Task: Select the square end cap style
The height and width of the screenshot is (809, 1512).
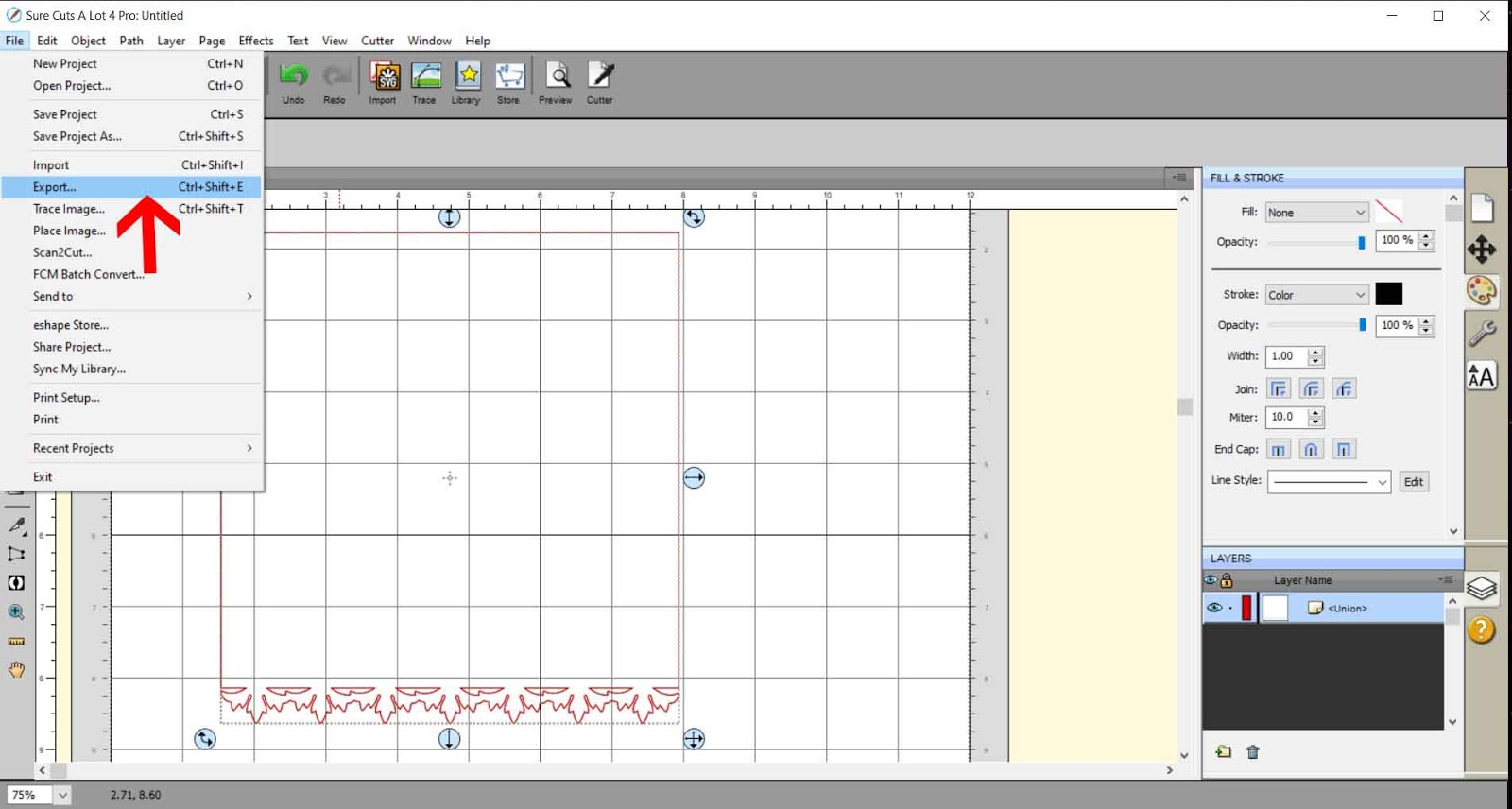Action: (x=1344, y=449)
